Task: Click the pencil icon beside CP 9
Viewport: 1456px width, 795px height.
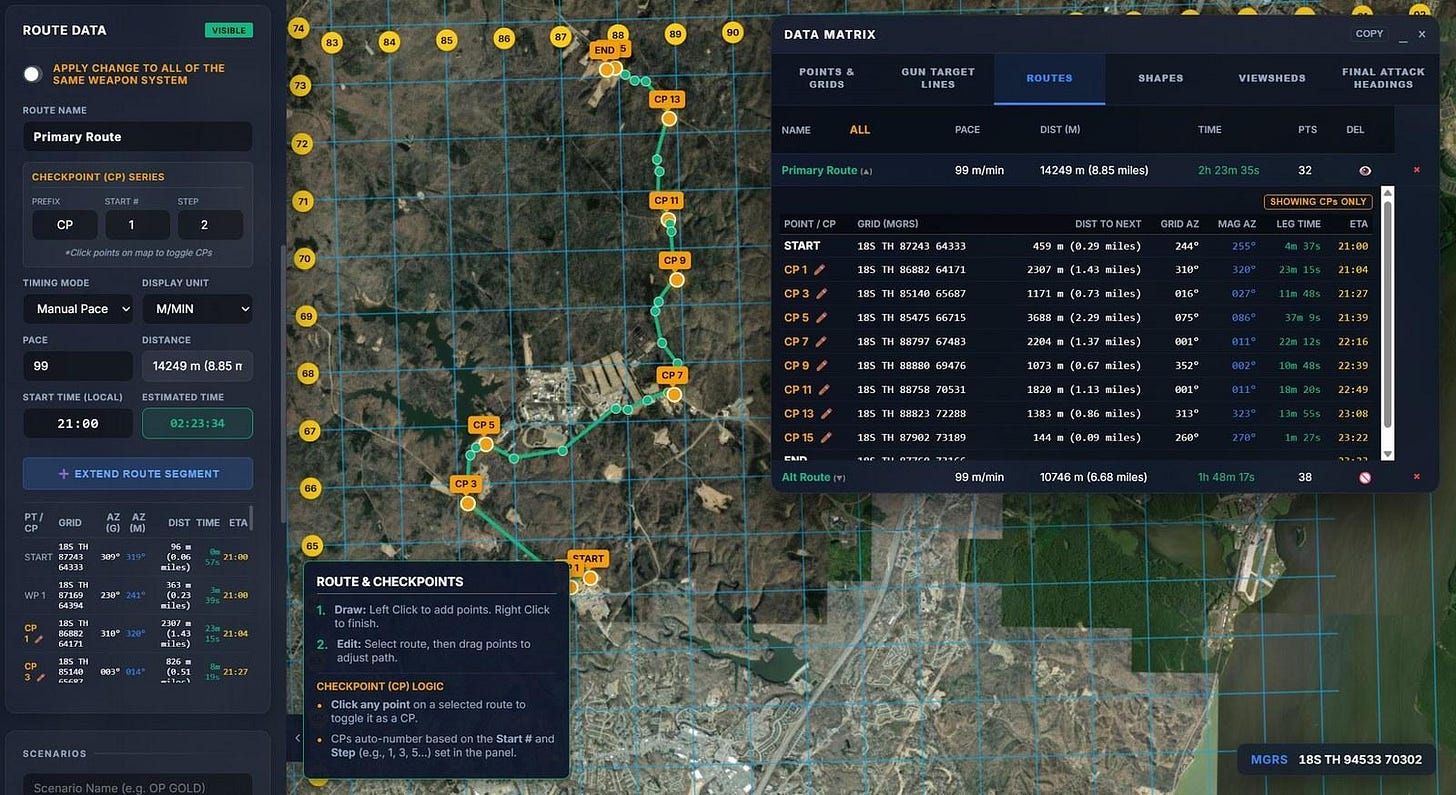Action: pos(822,366)
